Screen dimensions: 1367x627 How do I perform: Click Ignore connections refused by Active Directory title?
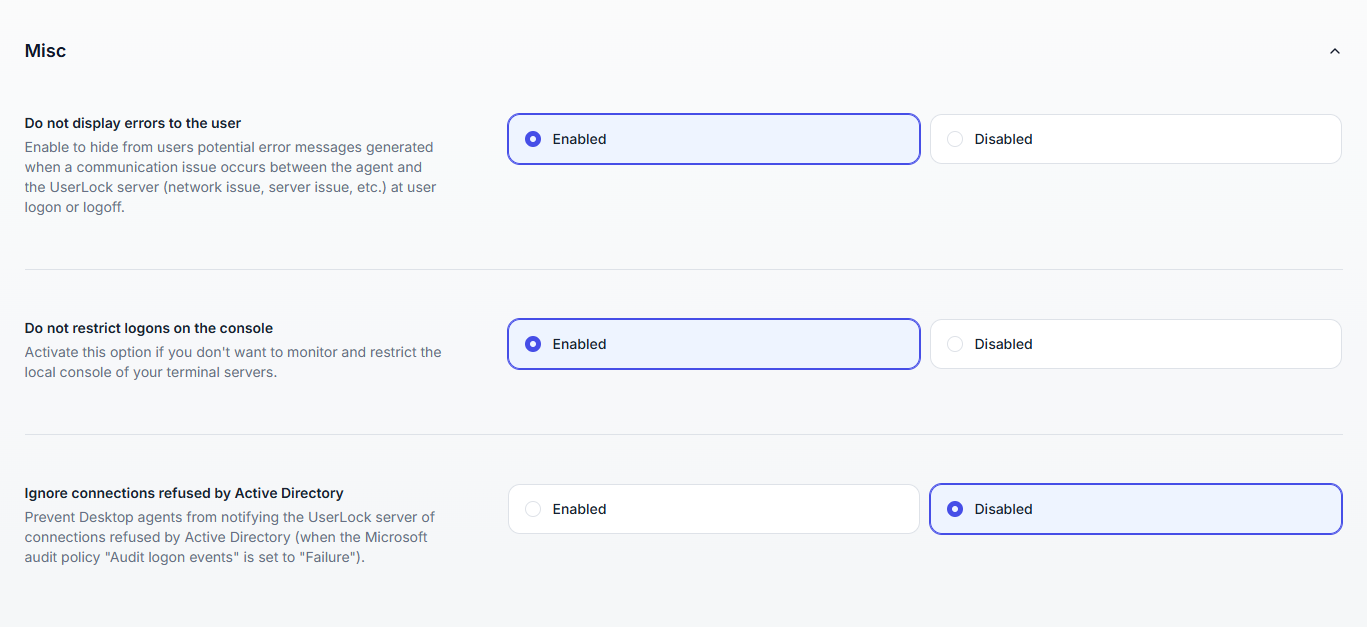tap(184, 493)
